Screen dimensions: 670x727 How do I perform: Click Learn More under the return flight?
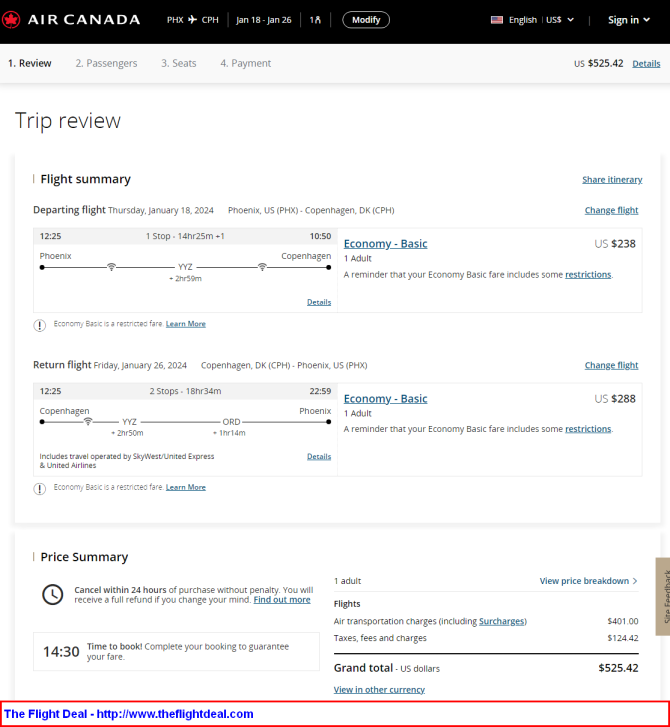click(x=185, y=487)
